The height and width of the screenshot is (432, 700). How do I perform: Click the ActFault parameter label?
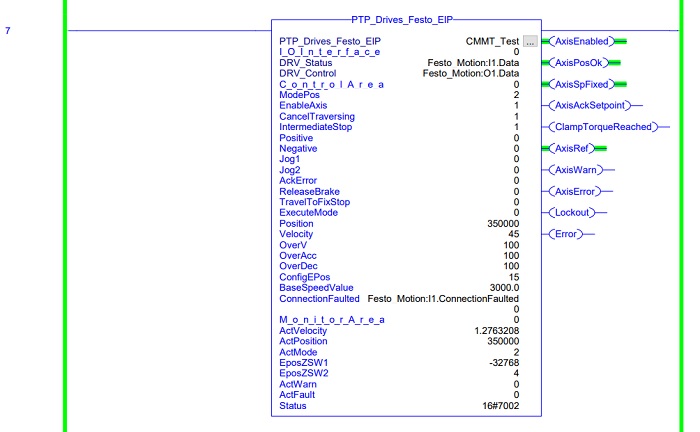coord(297,395)
